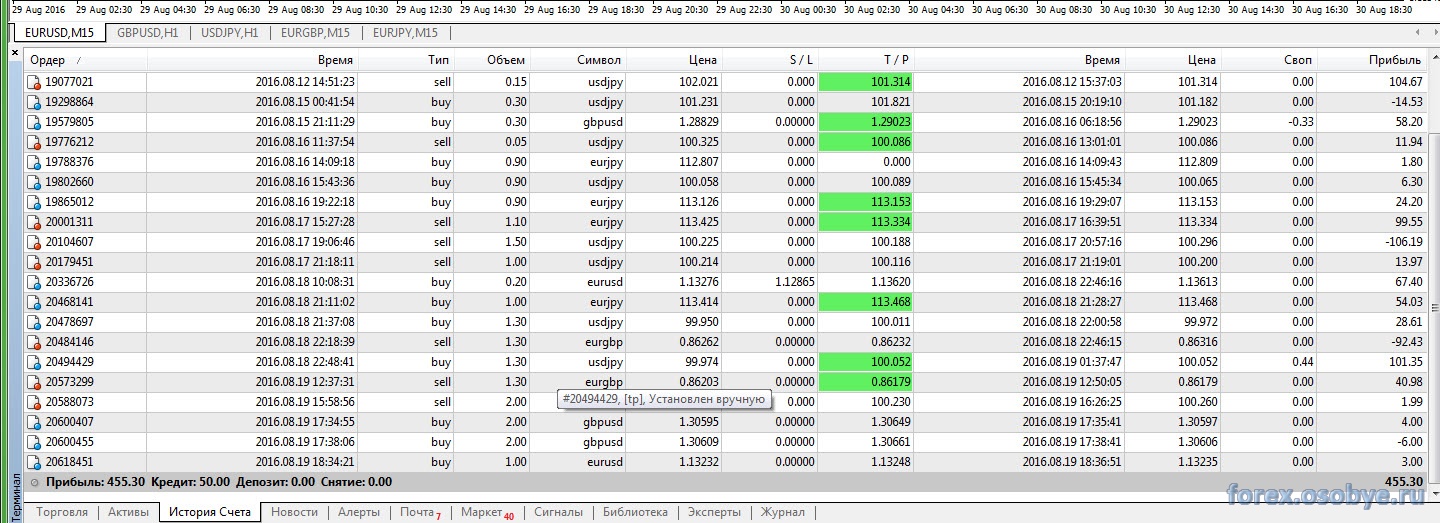Click the order icon for order 19579805
Screen dimensions: 1440x523
pos(34,122)
